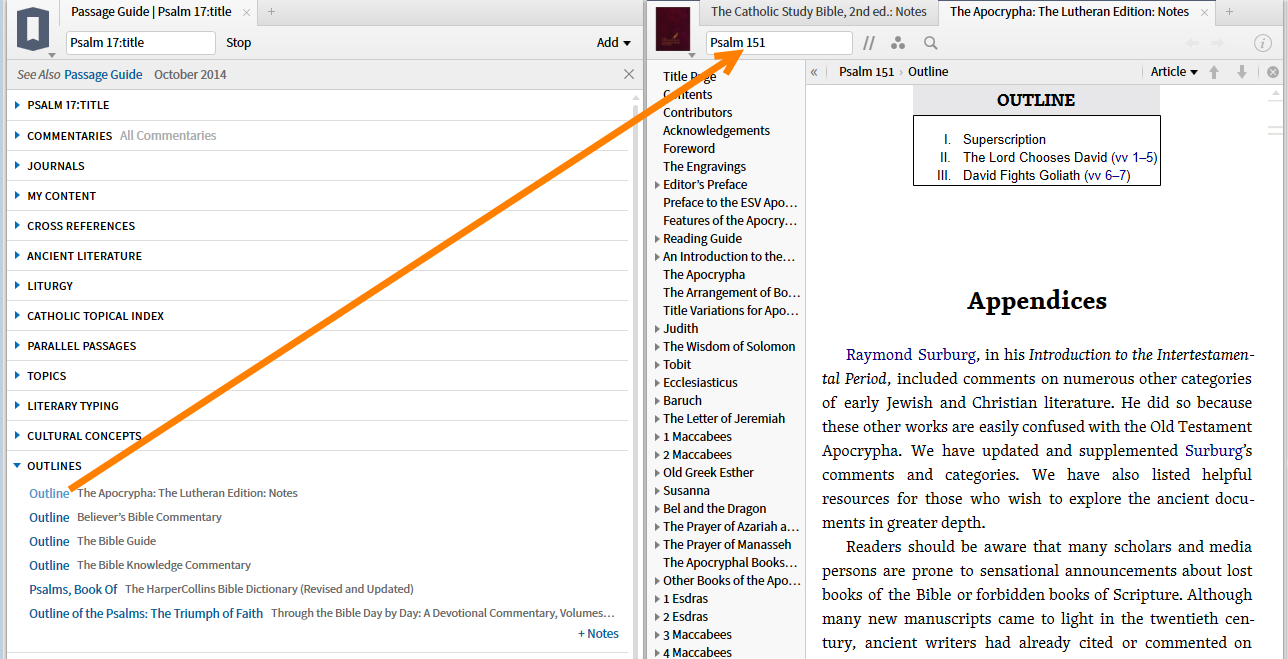
Task: Jump to next article with down arrow
Action: [x=1242, y=72]
